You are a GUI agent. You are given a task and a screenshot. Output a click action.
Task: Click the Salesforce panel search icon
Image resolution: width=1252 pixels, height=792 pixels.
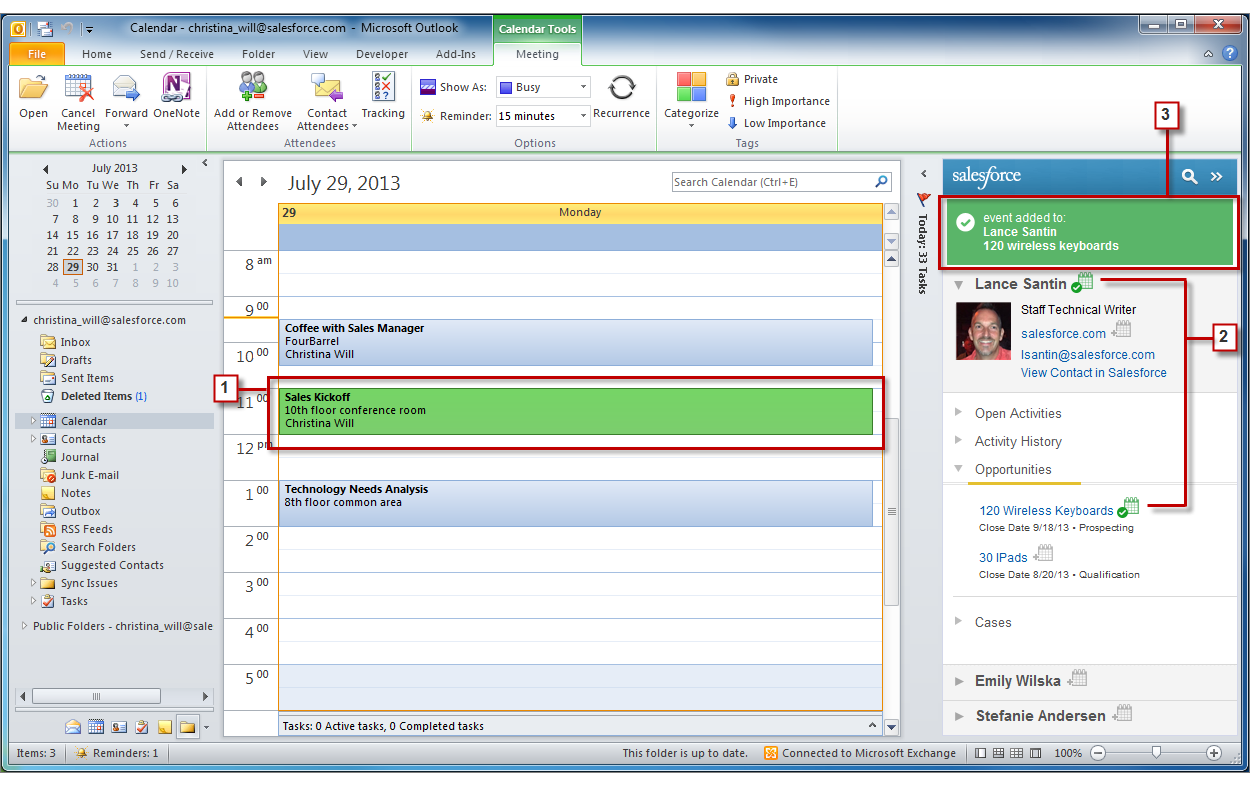point(1189,176)
